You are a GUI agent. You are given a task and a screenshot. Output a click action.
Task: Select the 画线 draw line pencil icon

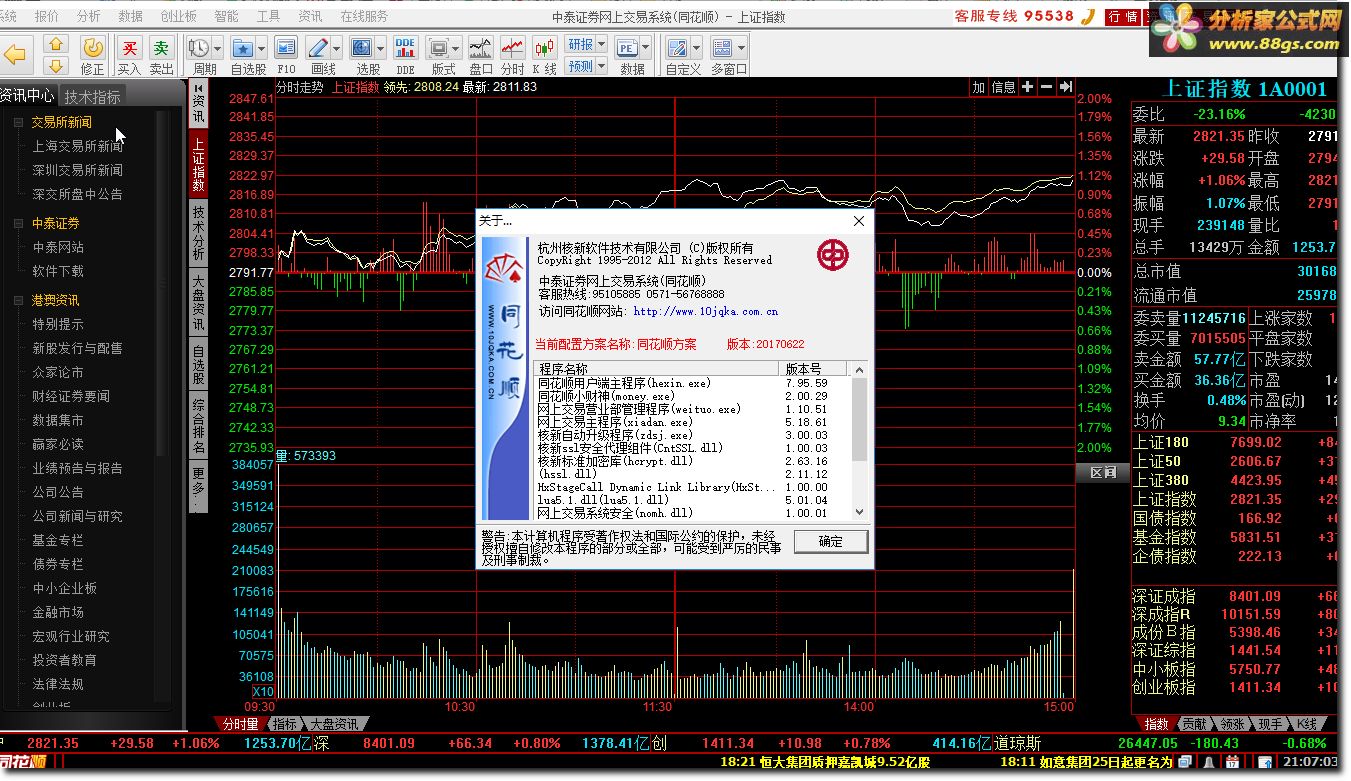318,48
